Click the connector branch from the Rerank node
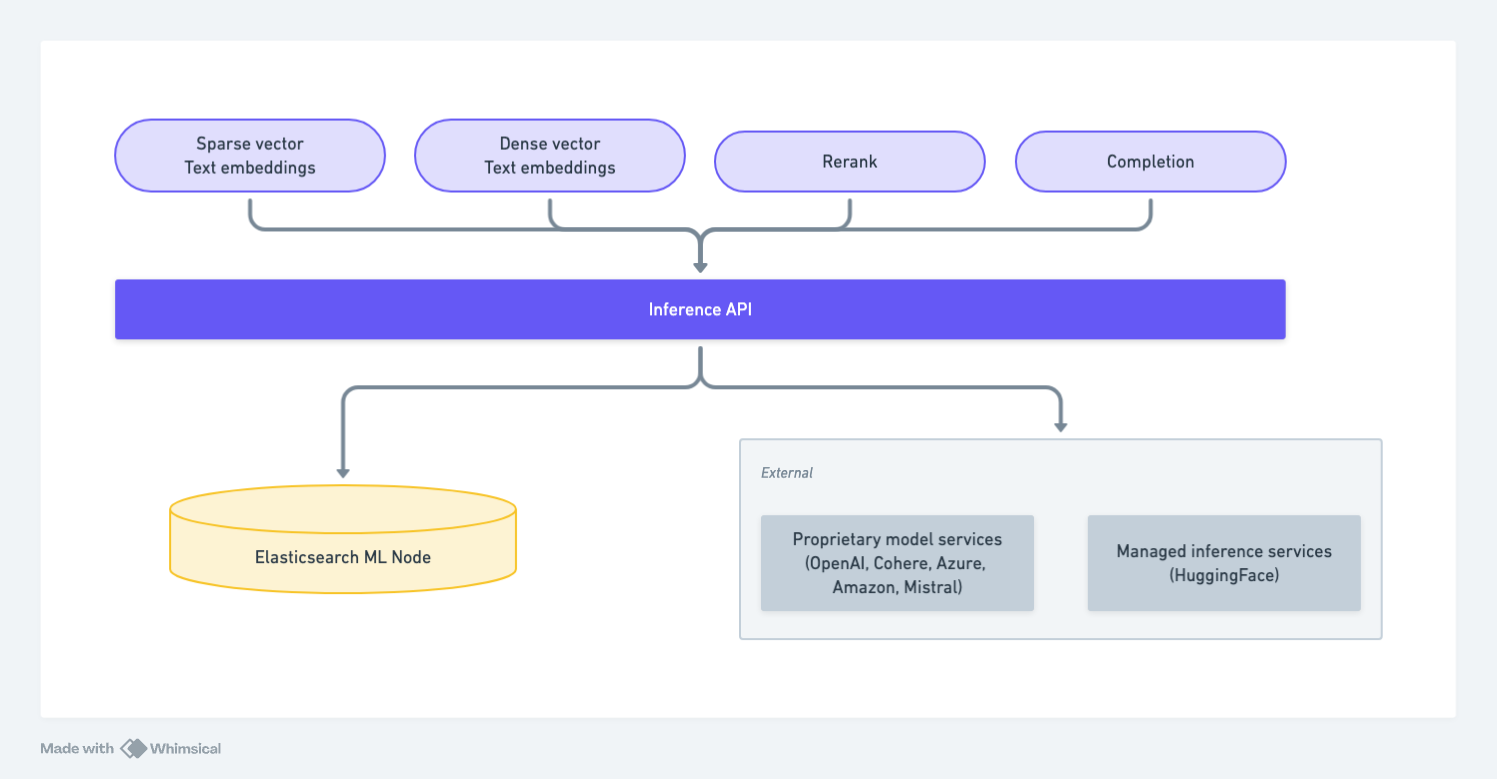 tap(849, 212)
